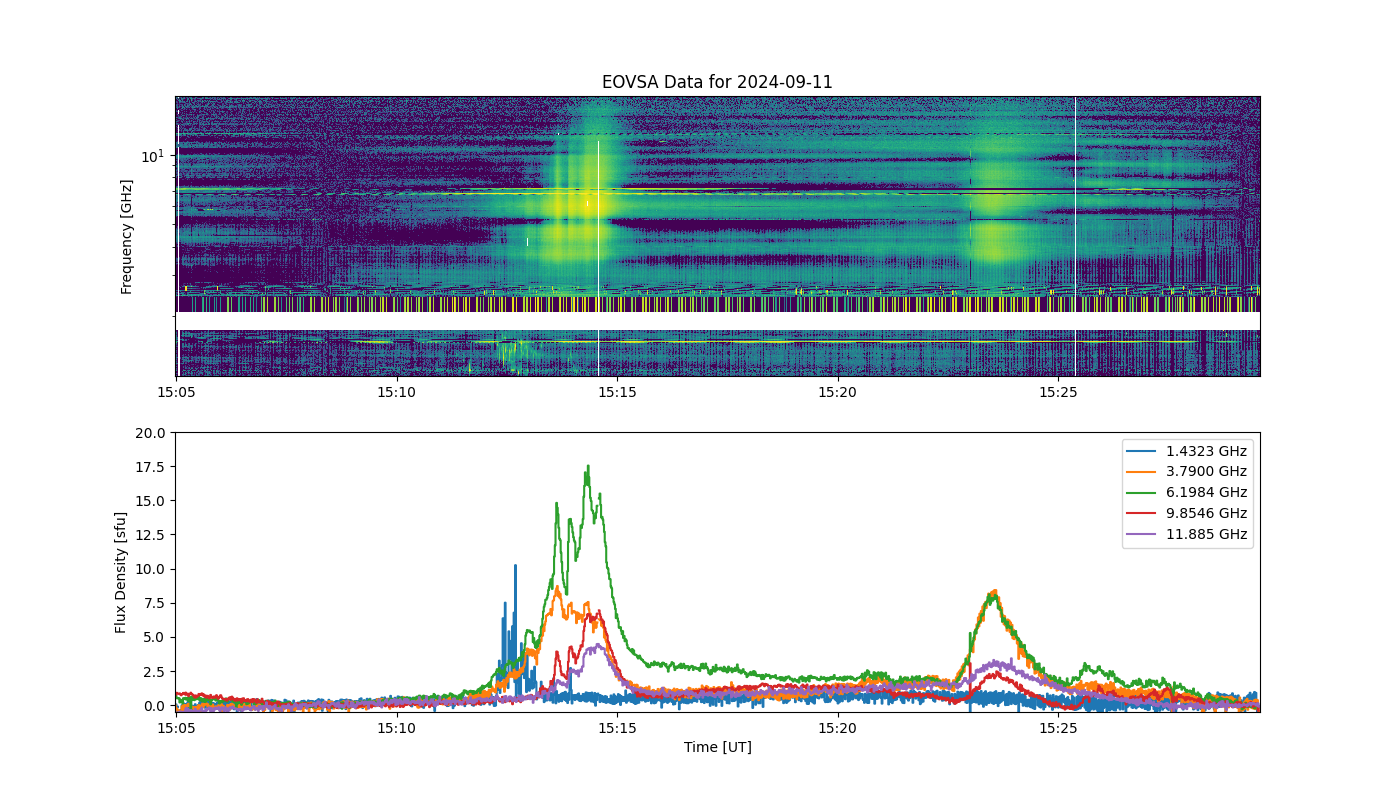The height and width of the screenshot is (800, 1400).
Task: Click the 'Frequency [GHz]' axis label
Action: [127, 237]
